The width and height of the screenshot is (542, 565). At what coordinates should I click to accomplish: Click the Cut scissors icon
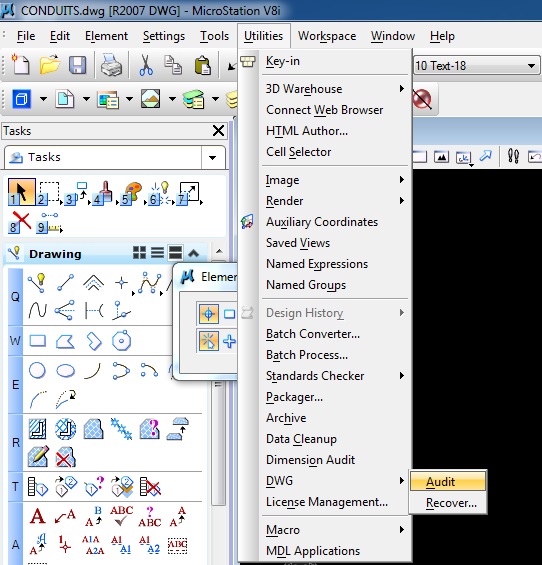tap(146, 65)
